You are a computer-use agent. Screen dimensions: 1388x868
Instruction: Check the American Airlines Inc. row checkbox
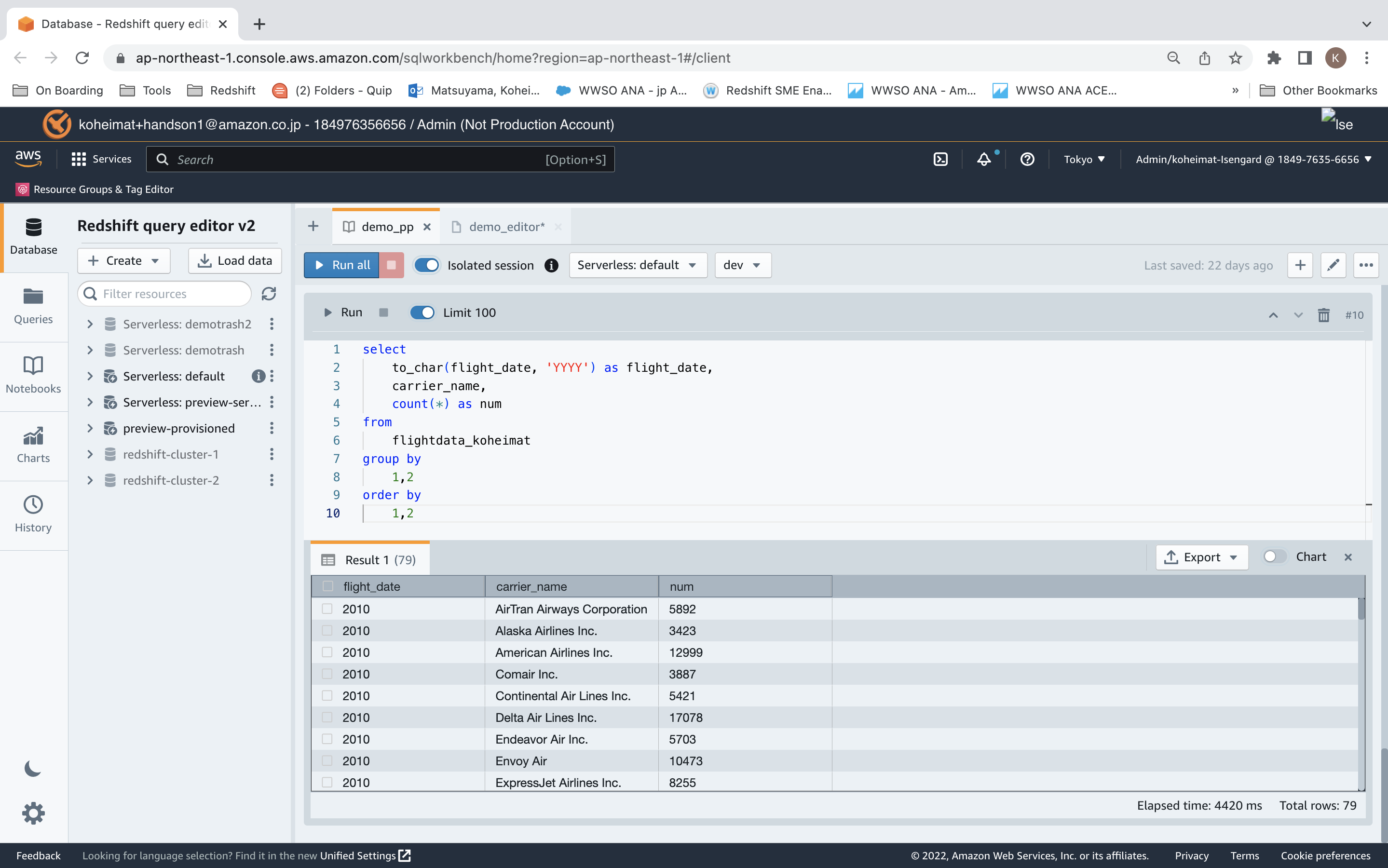[x=327, y=652]
